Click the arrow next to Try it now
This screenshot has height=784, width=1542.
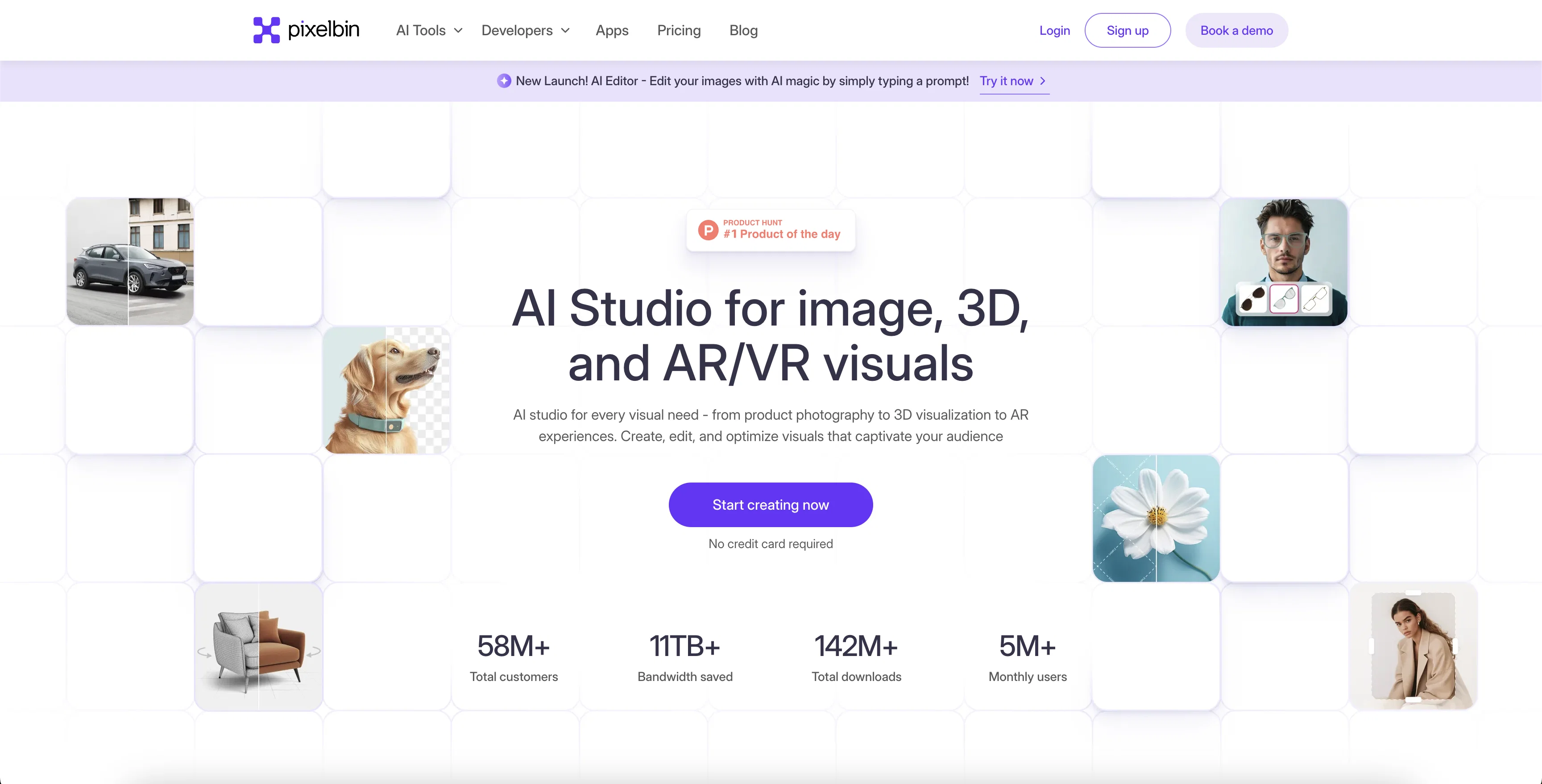(1043, 81)
